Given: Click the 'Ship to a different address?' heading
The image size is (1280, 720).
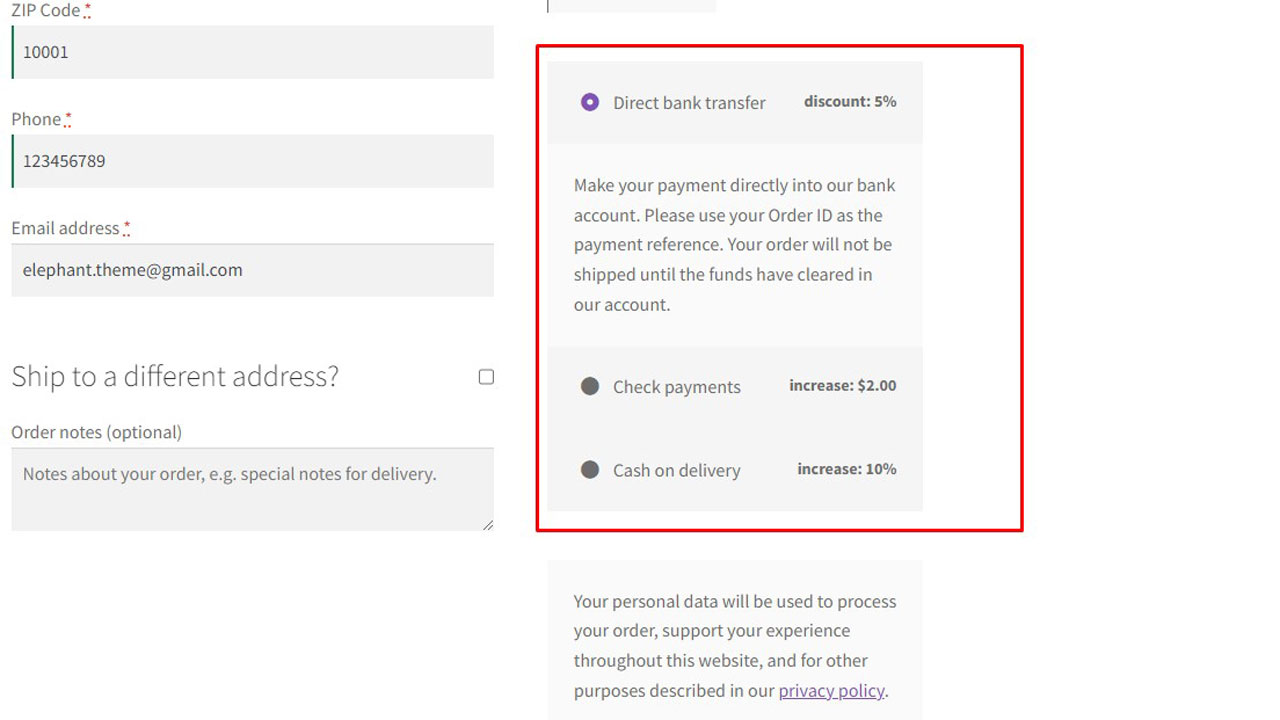Looking at the screenshot, I should (x=175, y=376).
